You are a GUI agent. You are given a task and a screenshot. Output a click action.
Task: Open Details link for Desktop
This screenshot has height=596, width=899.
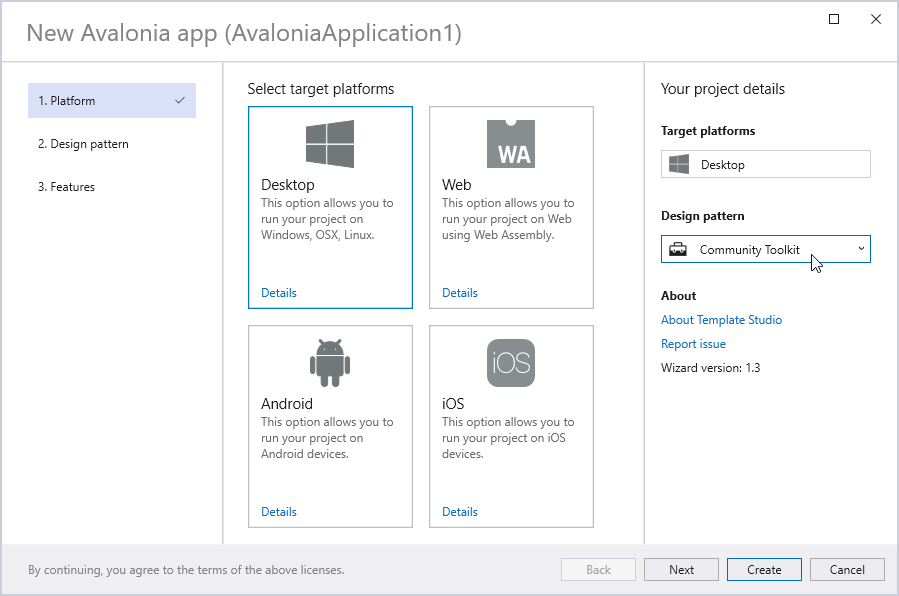click(x=279, y=293)
